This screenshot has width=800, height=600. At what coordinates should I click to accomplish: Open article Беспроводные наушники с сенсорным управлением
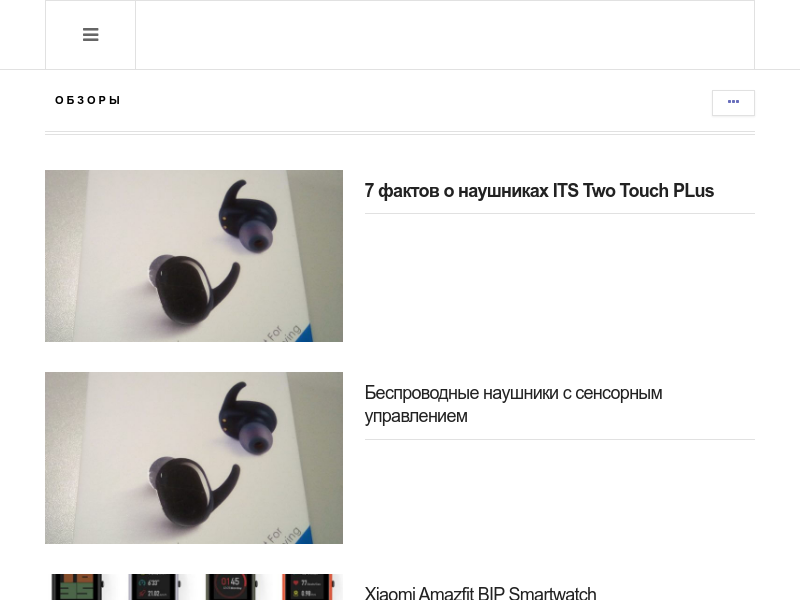pyautogui.click(x=513, y=405)
